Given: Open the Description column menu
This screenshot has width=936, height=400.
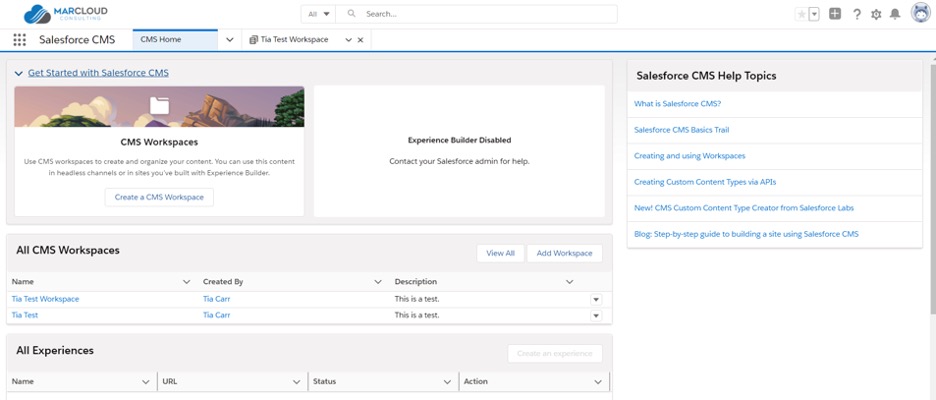Looking at the screenshot, I should pyautogui.click(x=569, y=282).
